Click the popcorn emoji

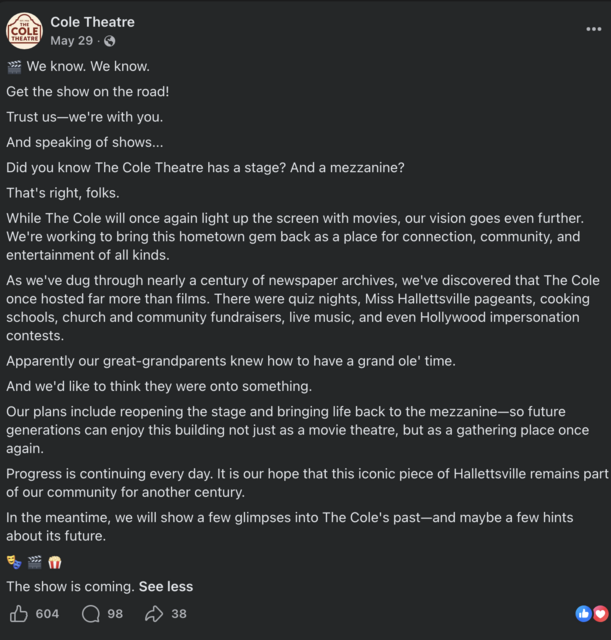(55, 562)
